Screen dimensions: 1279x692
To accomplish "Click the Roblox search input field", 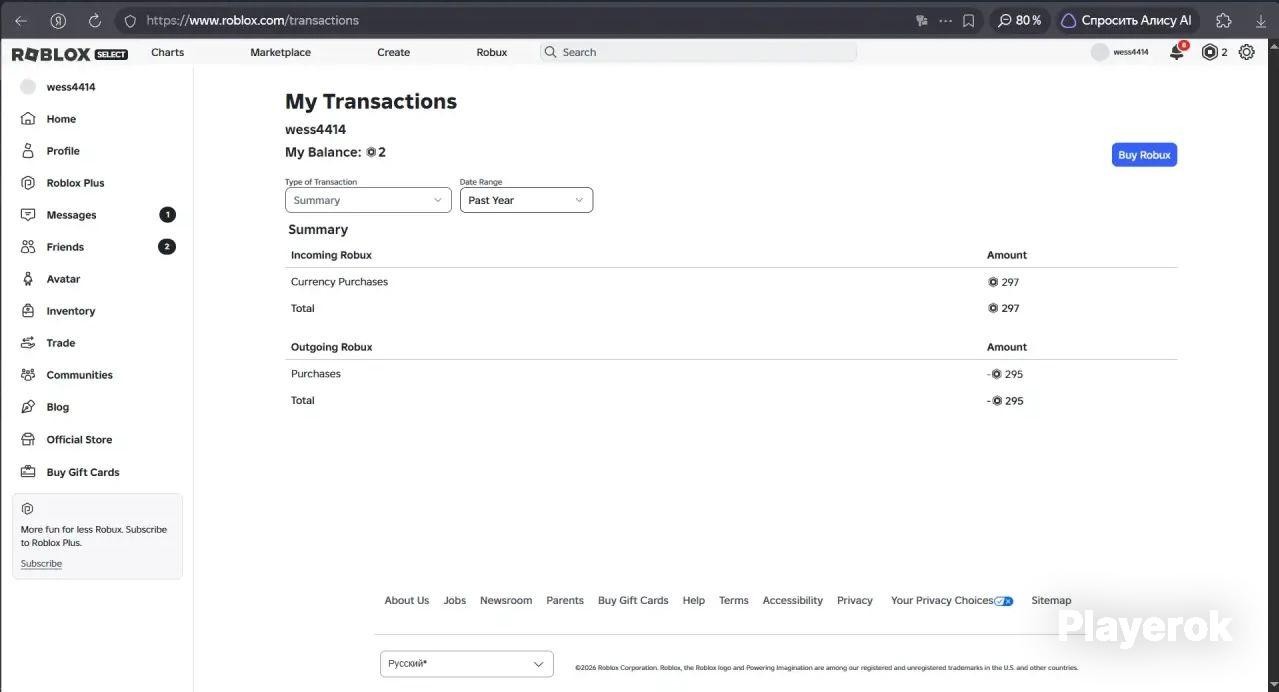I will pyautogui.click(x=698, y=52).
